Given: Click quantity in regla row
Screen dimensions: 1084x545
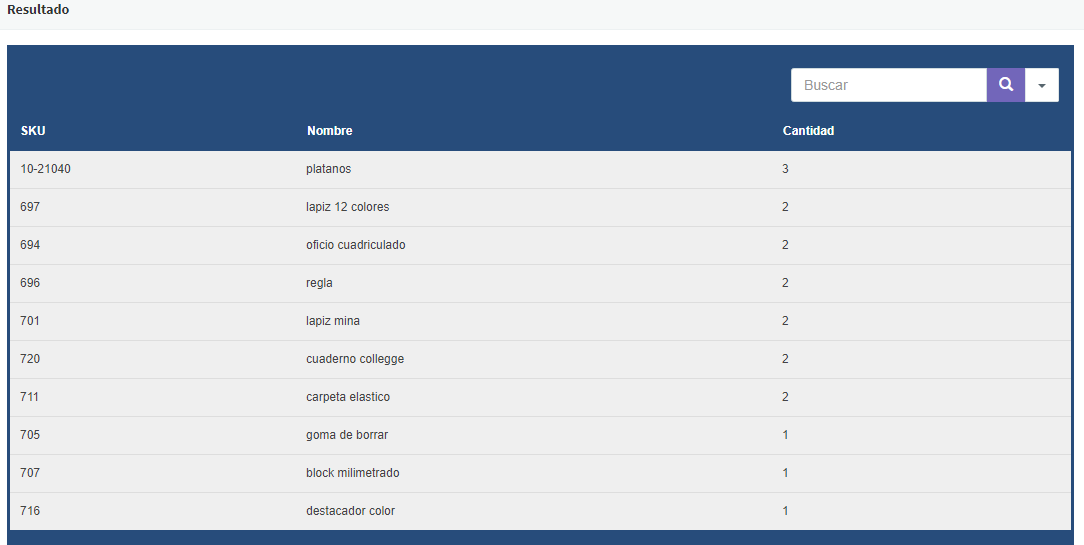Looking at the screenshot, I should click(785, 283).
